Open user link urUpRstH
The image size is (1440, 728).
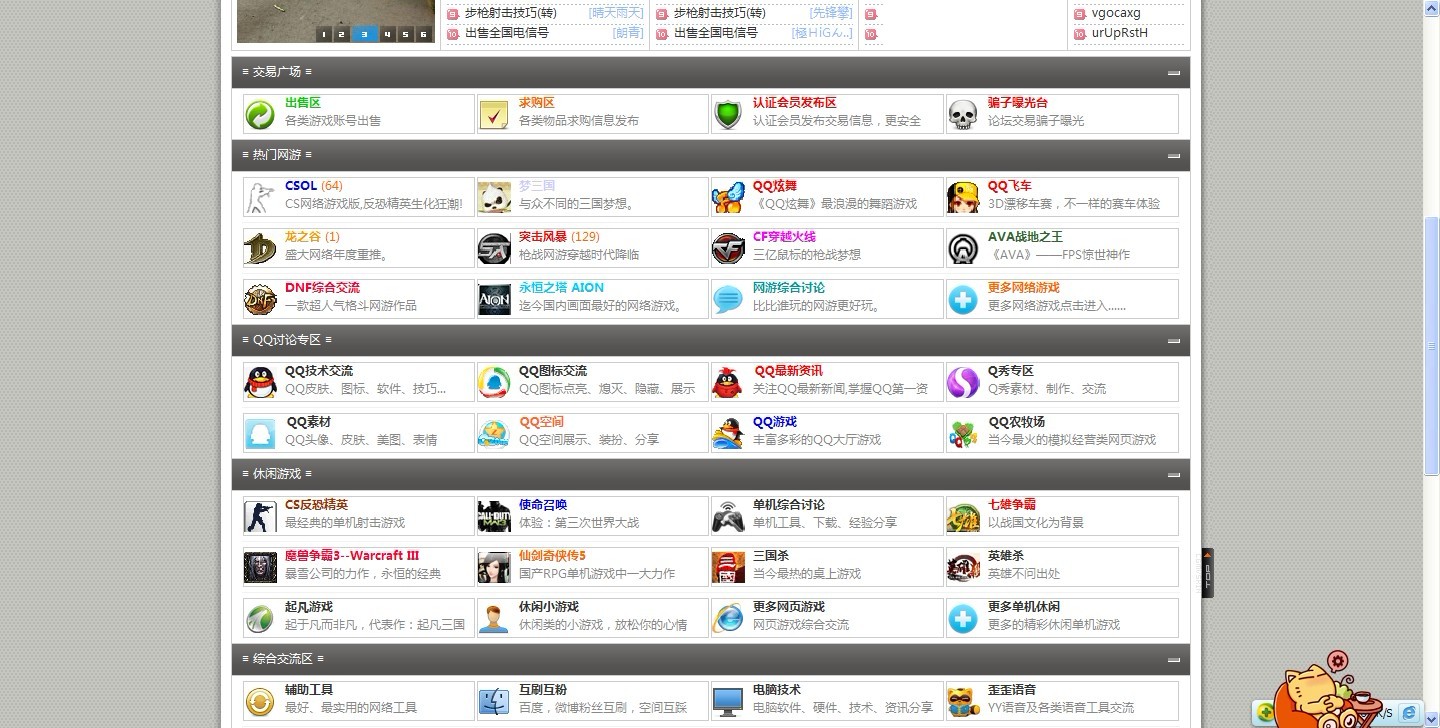[x=1120, y=33]
